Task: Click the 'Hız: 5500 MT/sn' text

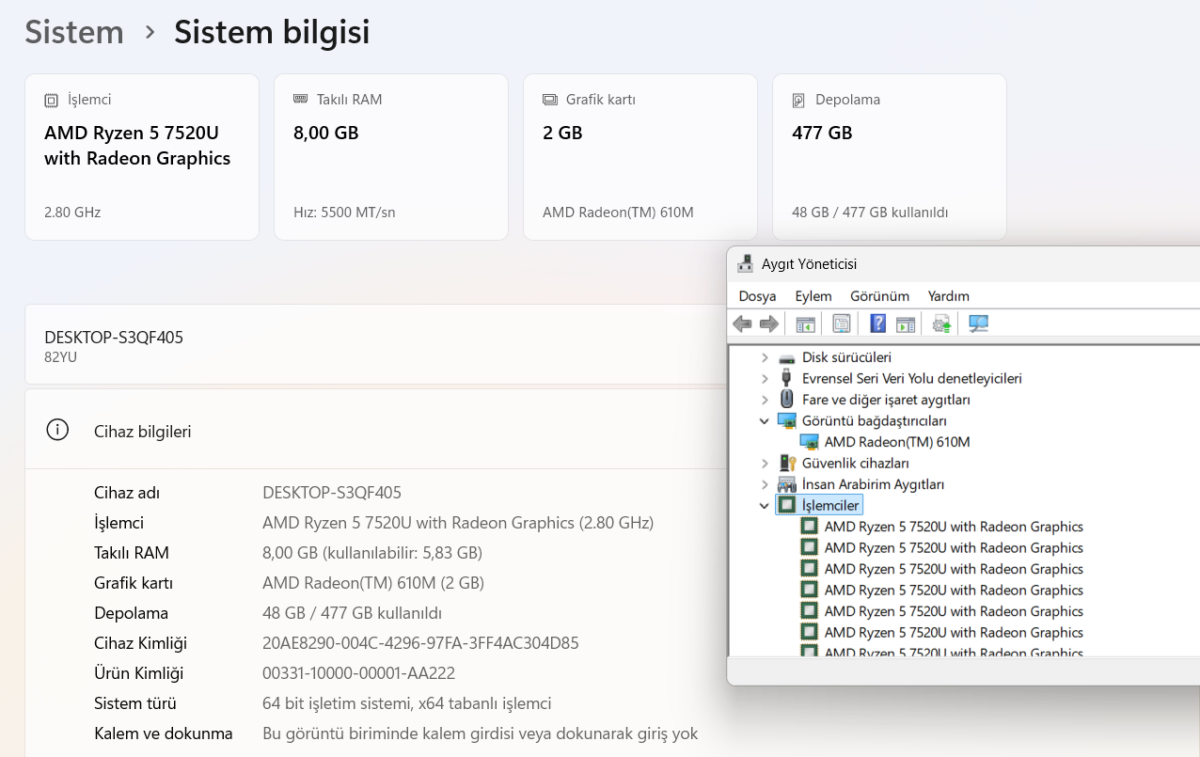Action: pyautogui.click(x=344, y=213)
